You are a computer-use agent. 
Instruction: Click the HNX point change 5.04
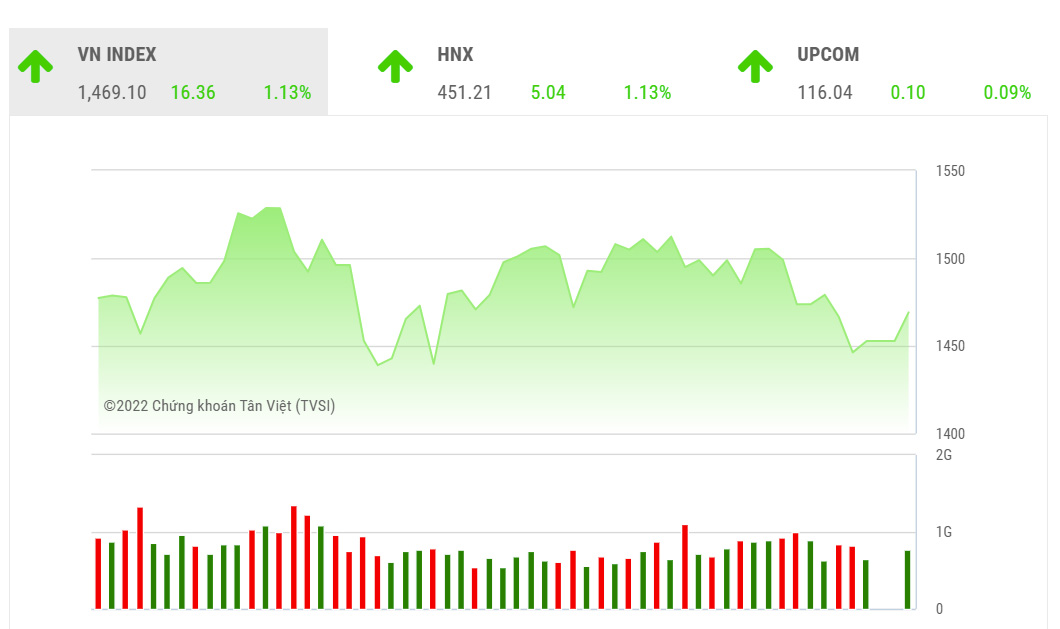coord(548,93)
